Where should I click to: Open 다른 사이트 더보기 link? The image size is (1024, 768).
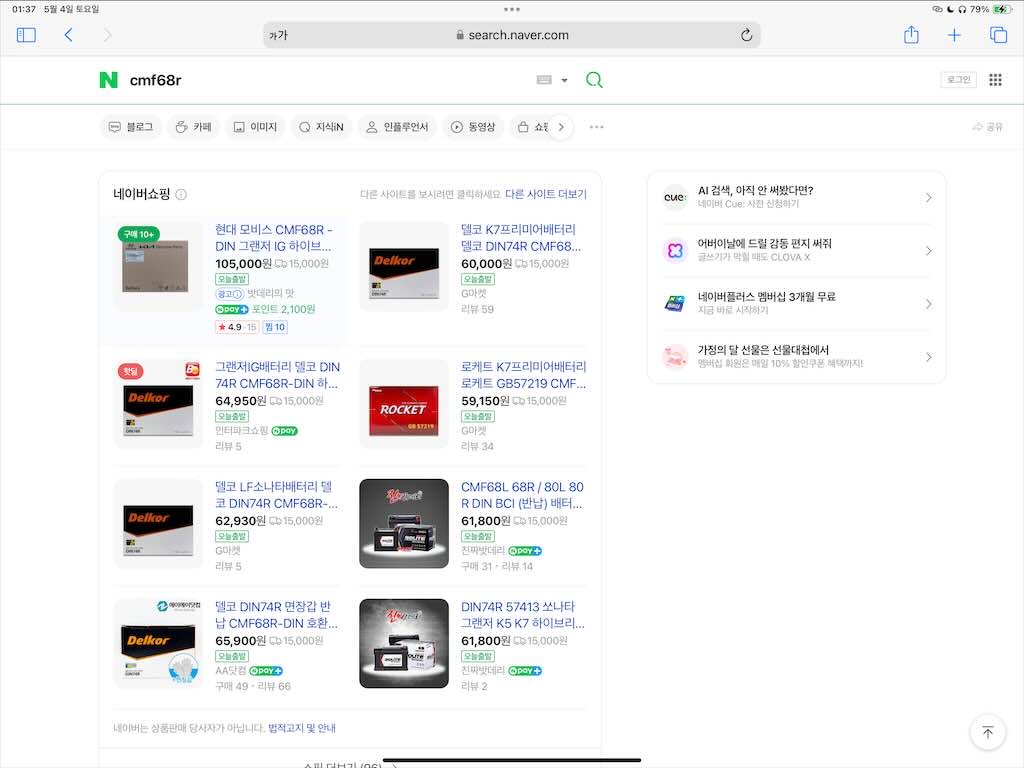(x=546, y=194)
